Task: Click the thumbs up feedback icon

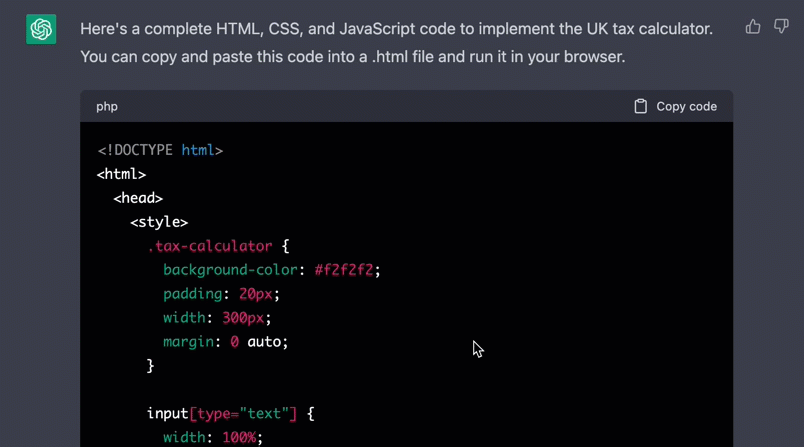Action: coord(753,26)
